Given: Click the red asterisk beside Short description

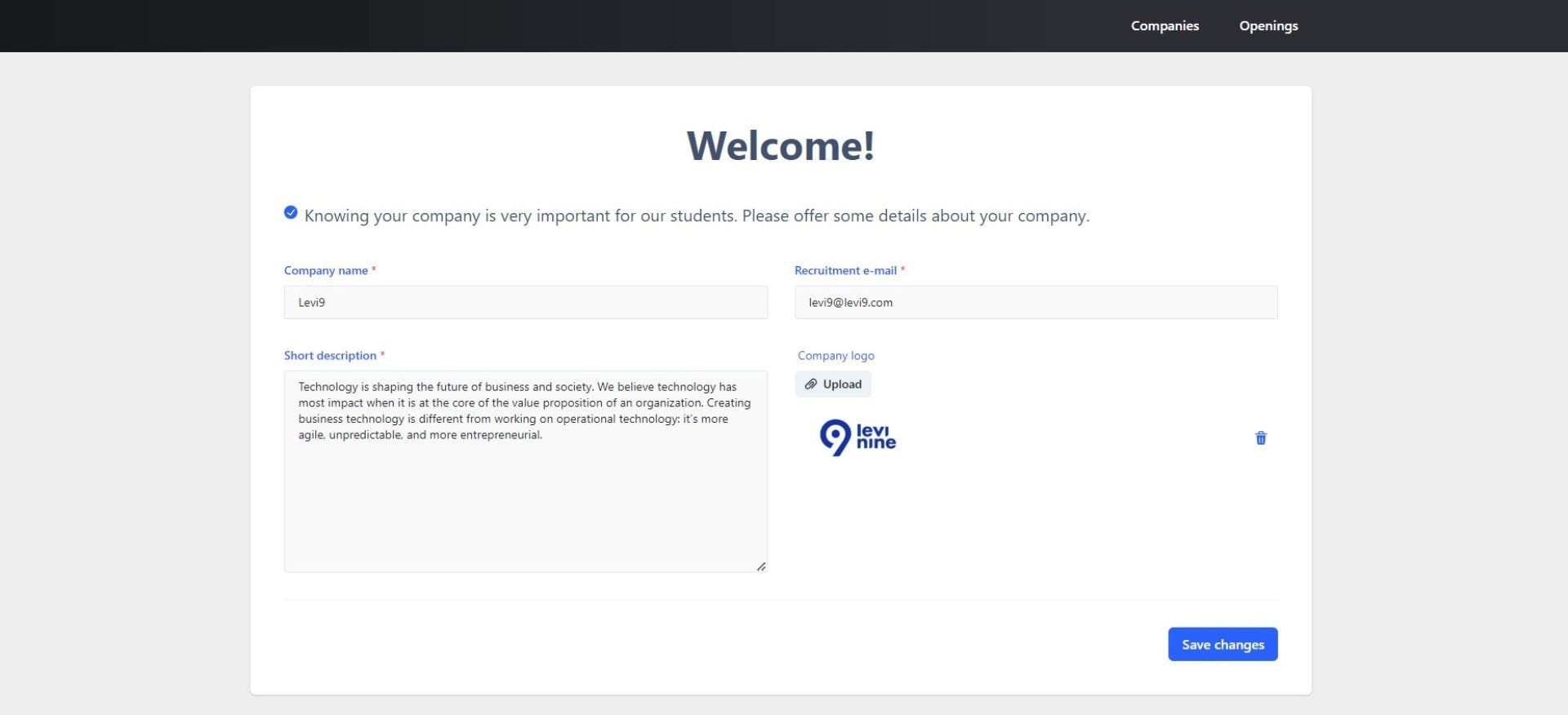Looking at the screenshot, I should [x=382, y=354].
